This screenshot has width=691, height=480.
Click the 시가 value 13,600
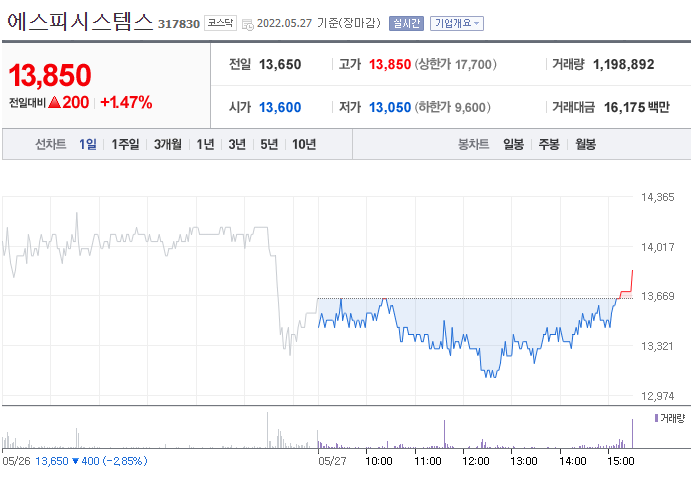point(280,108)
